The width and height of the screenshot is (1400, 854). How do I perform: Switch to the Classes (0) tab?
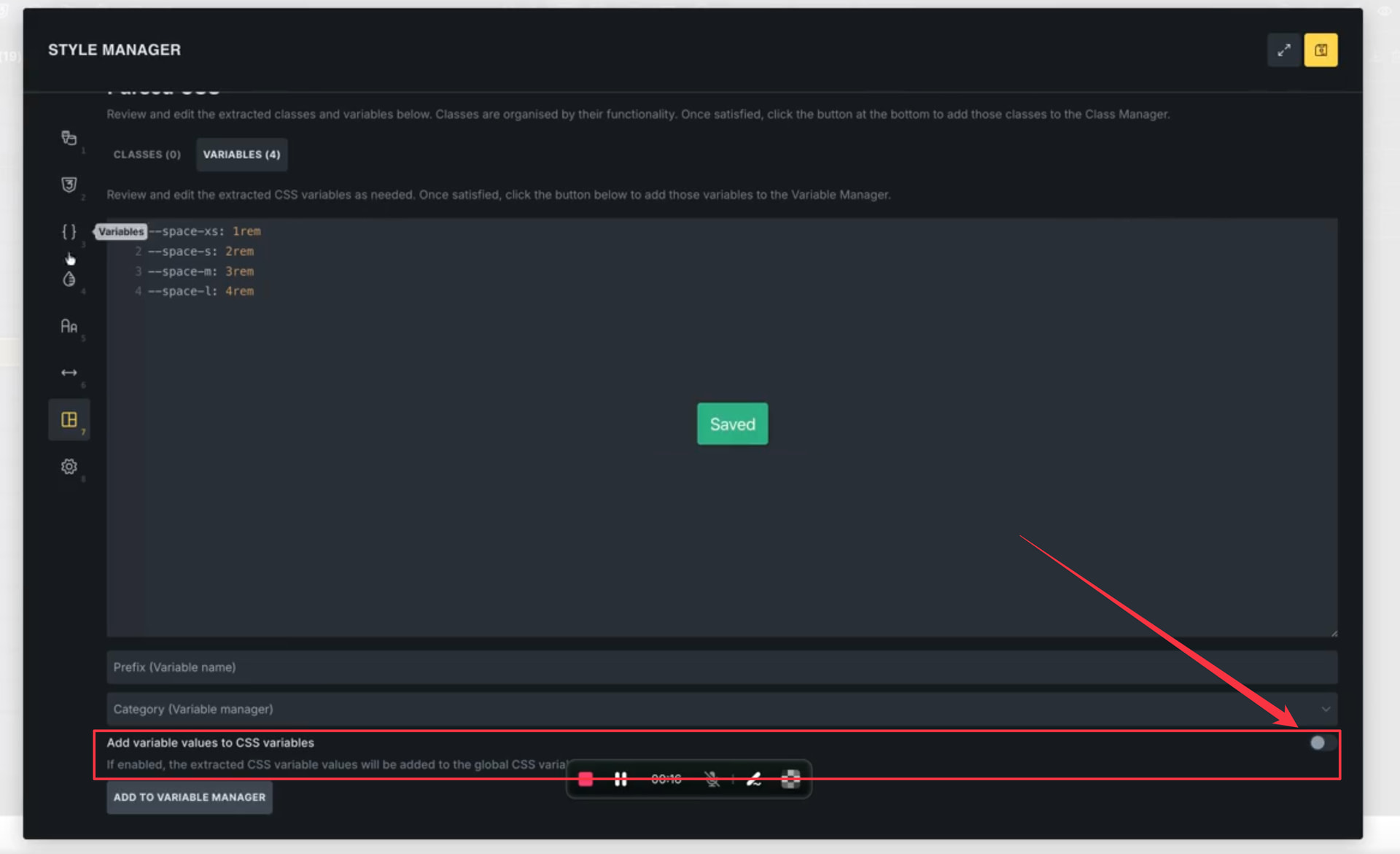point(147,155)
